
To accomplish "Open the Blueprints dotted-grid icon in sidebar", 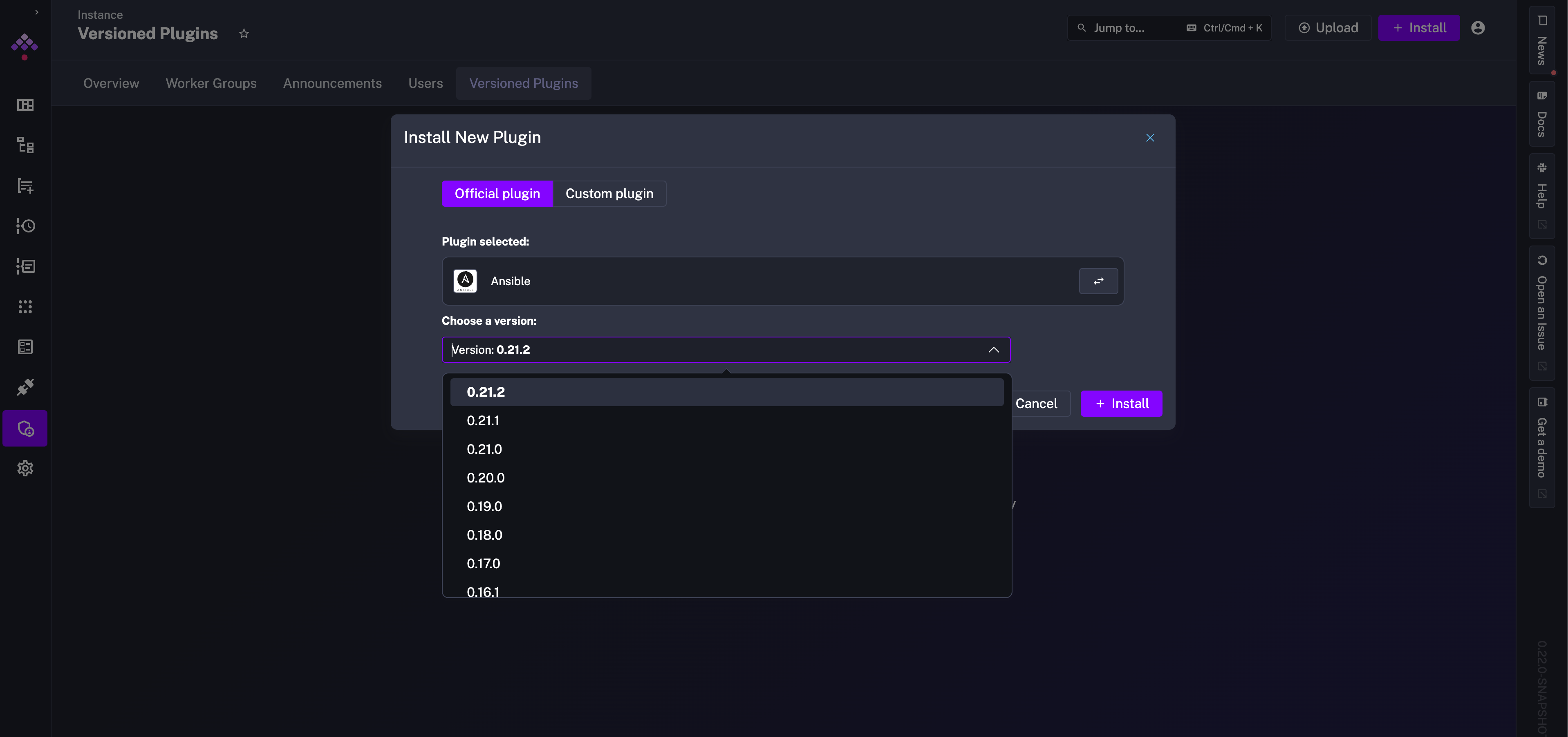I will pyautogui.click(x=25, y=307).
